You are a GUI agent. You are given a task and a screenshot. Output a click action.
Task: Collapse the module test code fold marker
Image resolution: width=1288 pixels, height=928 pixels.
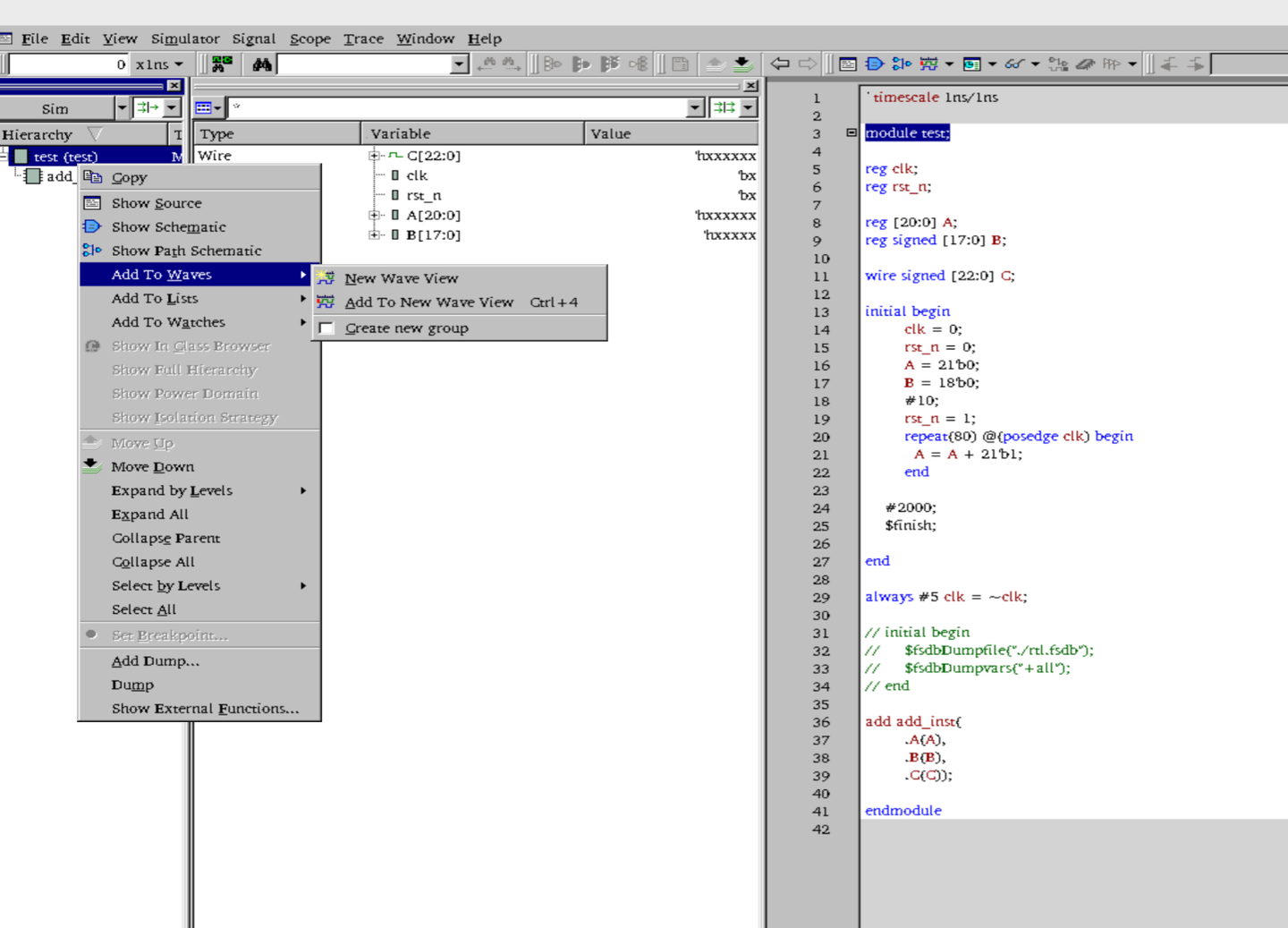(852, 132)
